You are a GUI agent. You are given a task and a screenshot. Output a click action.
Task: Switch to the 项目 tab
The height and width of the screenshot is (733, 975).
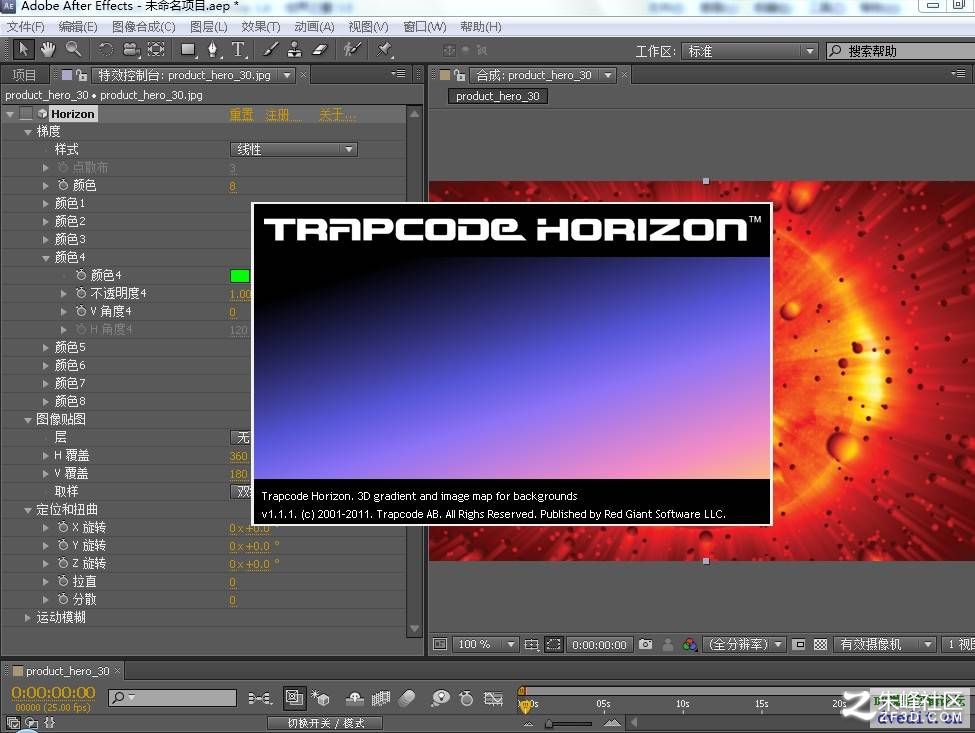(24, 75)
